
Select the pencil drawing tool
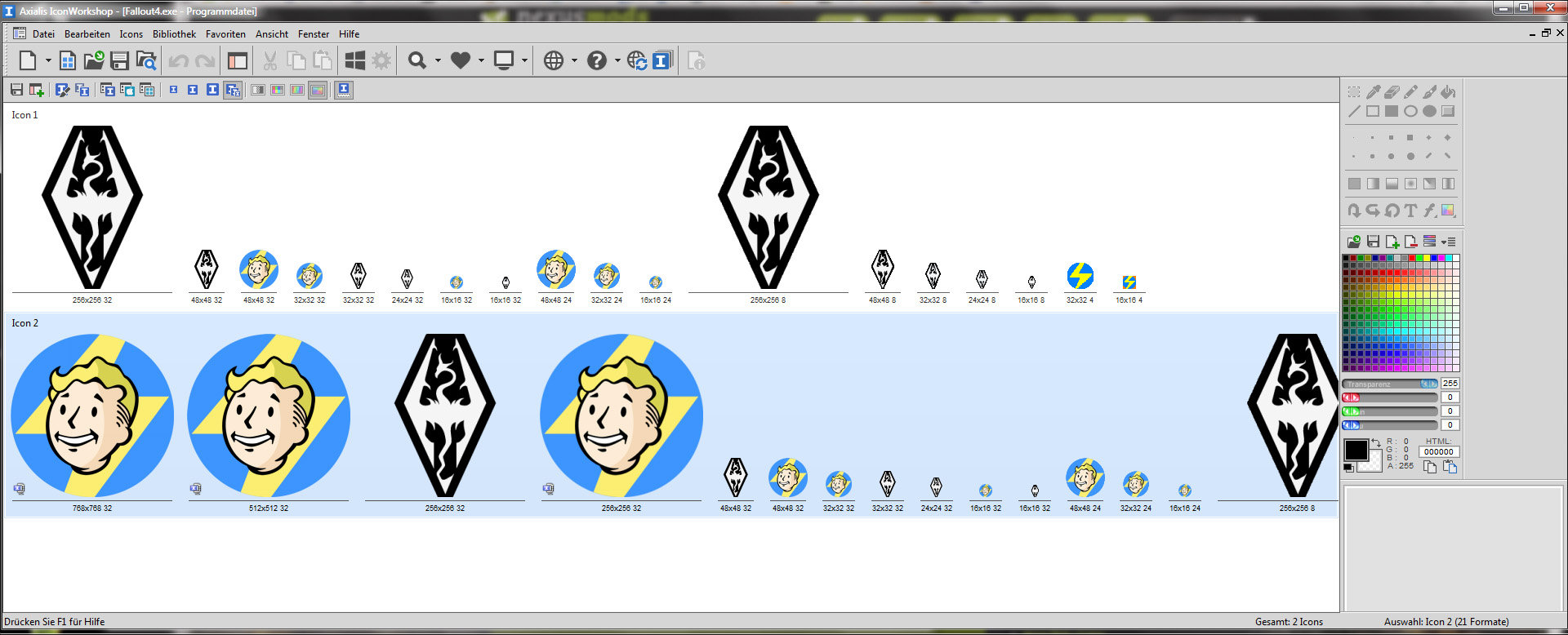point(1410,91)
